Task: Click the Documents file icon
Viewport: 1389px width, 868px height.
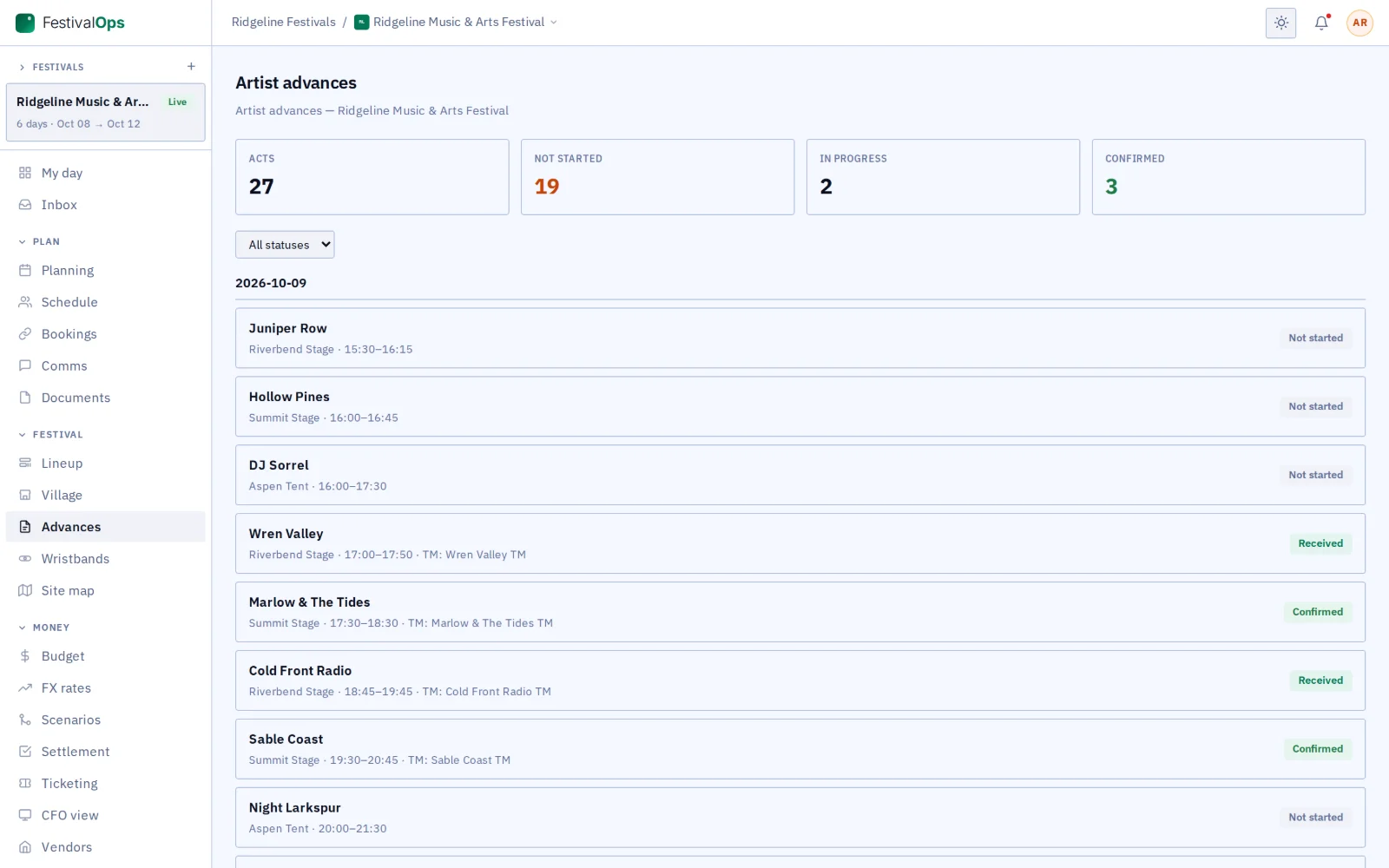Action: click(x=25, y=398)
